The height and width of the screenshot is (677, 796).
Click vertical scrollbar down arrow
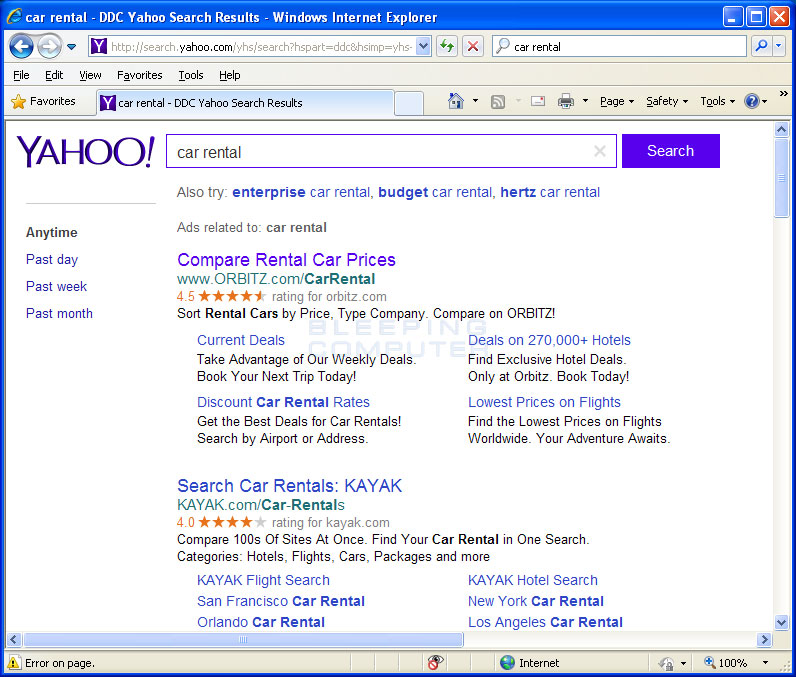(x=781, y=622)
